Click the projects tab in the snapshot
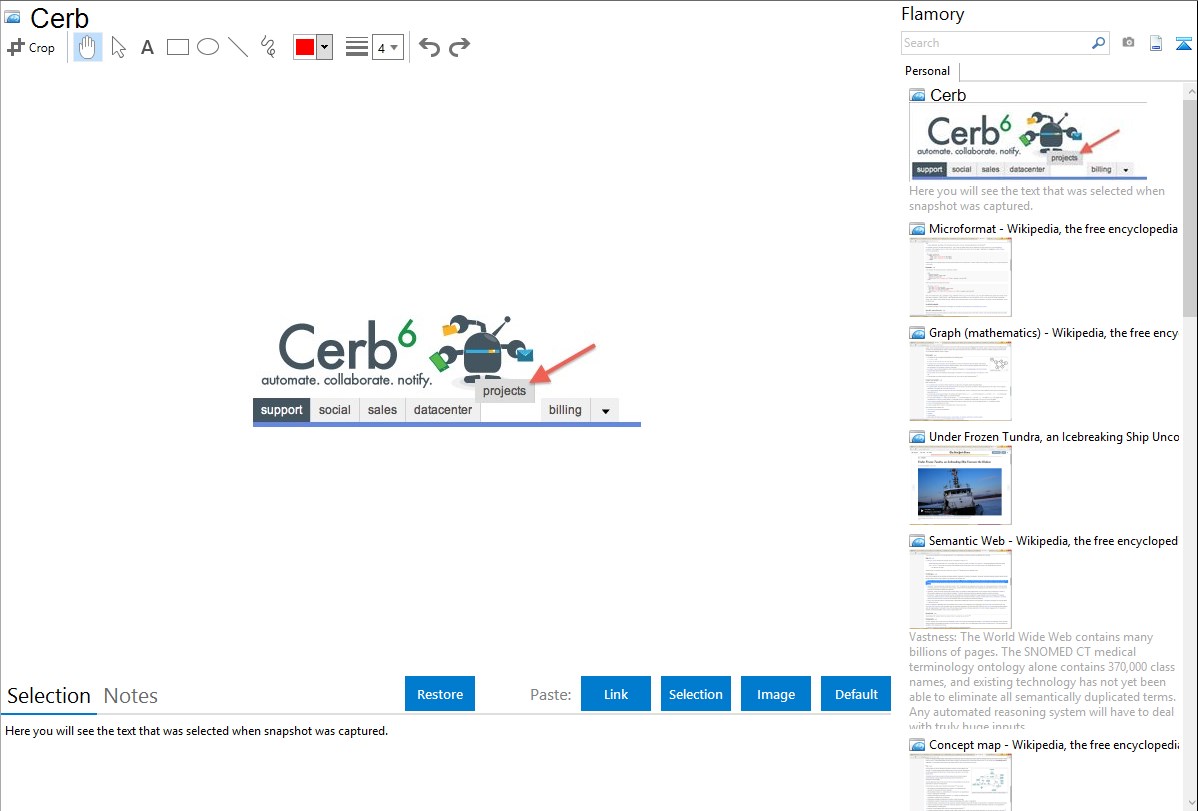The width and height of the screenshot is (1198, 811). [504, 391]
